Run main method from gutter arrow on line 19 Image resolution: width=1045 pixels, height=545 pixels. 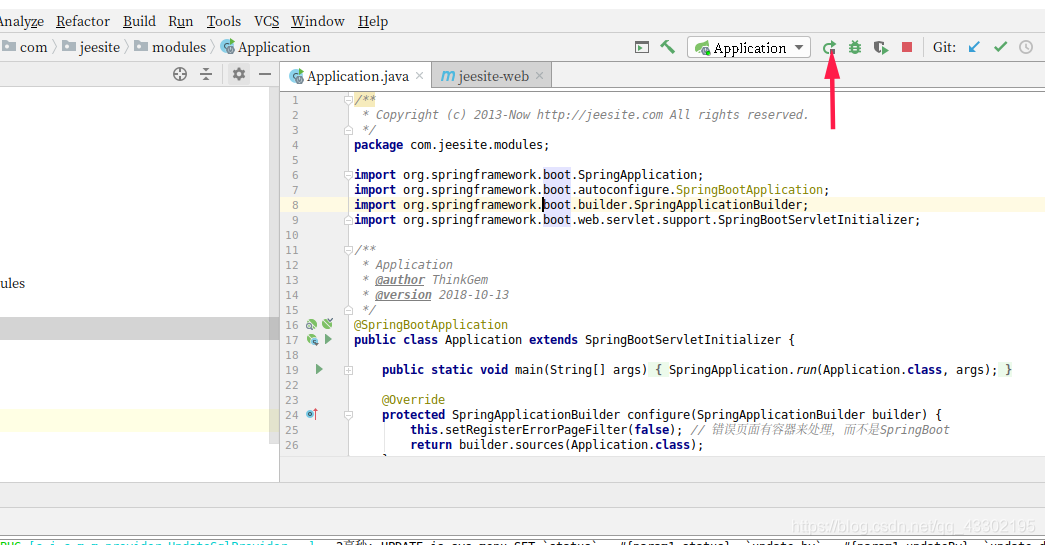pos(319,370)
